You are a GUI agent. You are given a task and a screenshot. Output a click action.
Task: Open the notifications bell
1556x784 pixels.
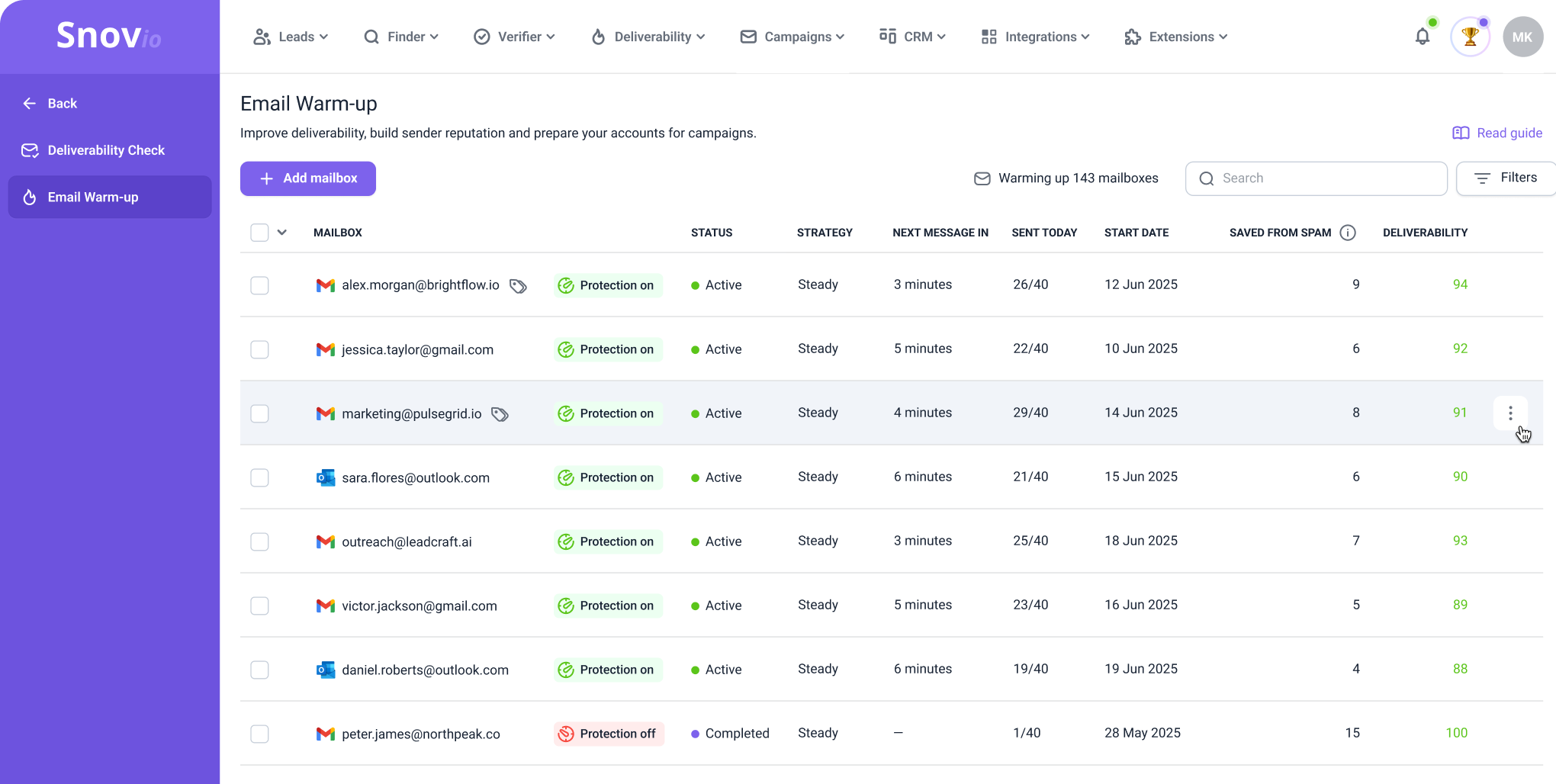point(1422,37)
